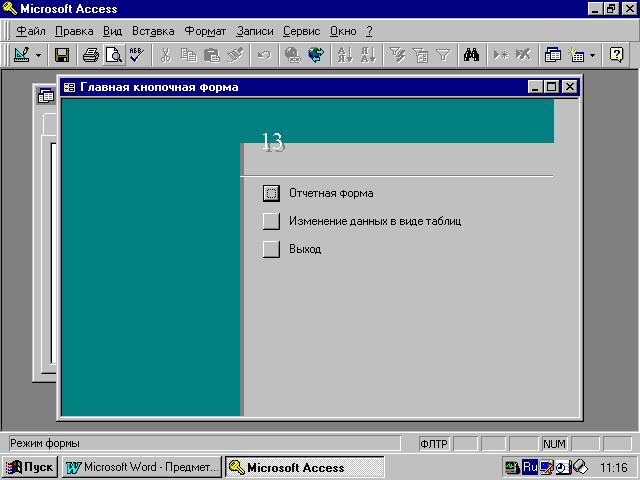Create a New Object toolbar icon

pyautogui.click(x=576, y=55)
